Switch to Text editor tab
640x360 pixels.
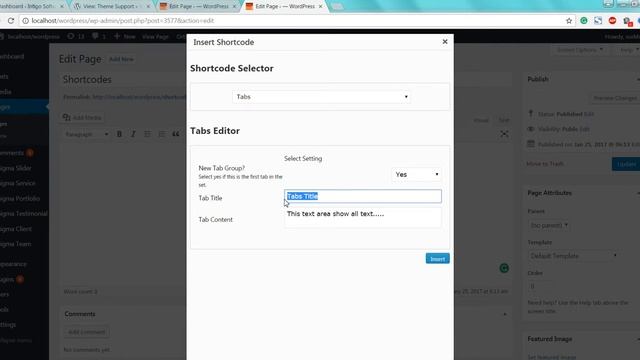click(504, 120)
